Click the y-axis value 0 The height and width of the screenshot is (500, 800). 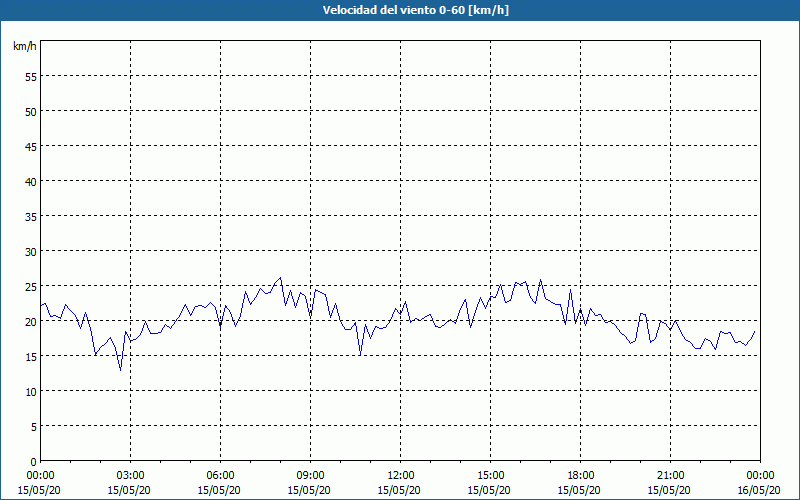click(x=34, y=462)
